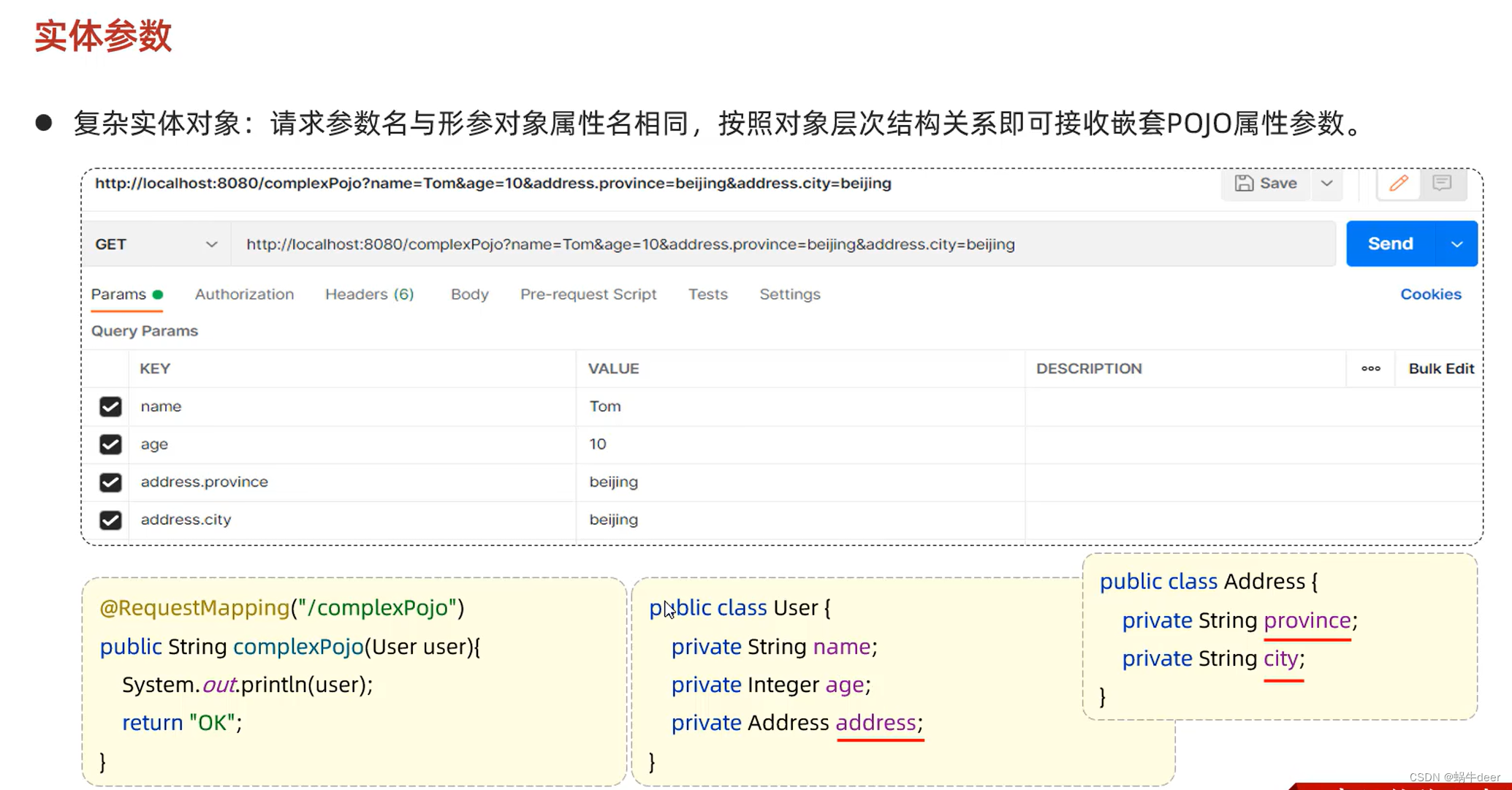Screen dimensions: 1512x790
Task: Expand the Send button dropdown arrow
Action: 1456,244
